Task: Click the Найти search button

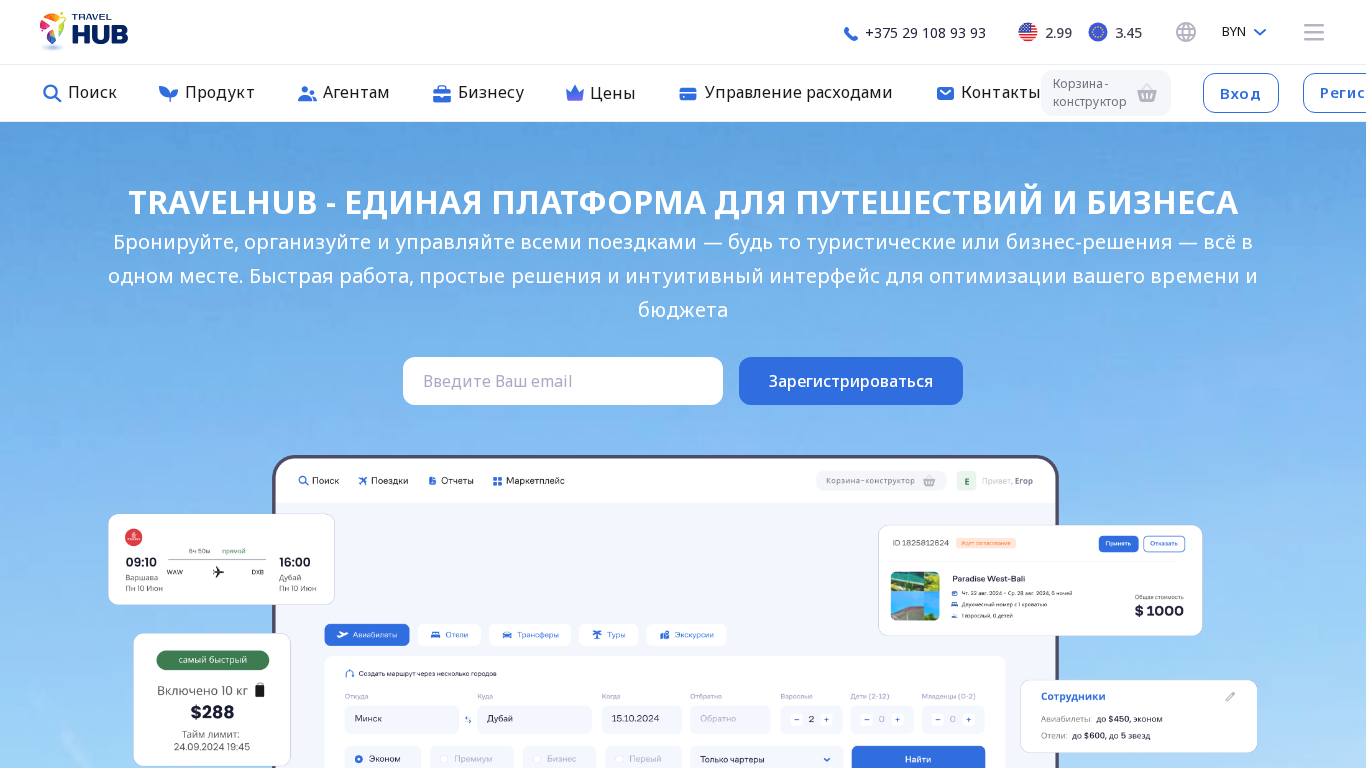Action: tap(918, 759)
